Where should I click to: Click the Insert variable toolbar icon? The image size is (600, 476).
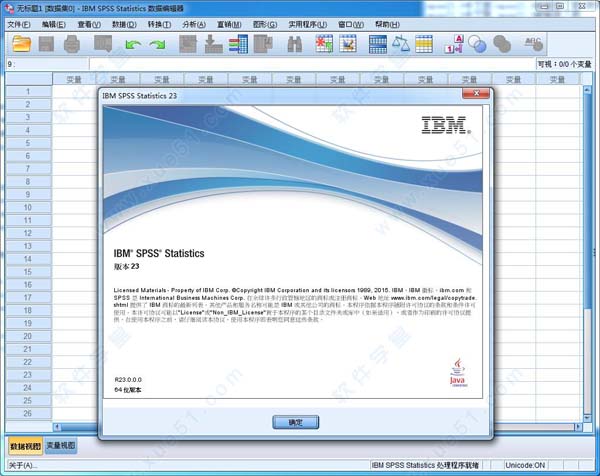[348, 44]
